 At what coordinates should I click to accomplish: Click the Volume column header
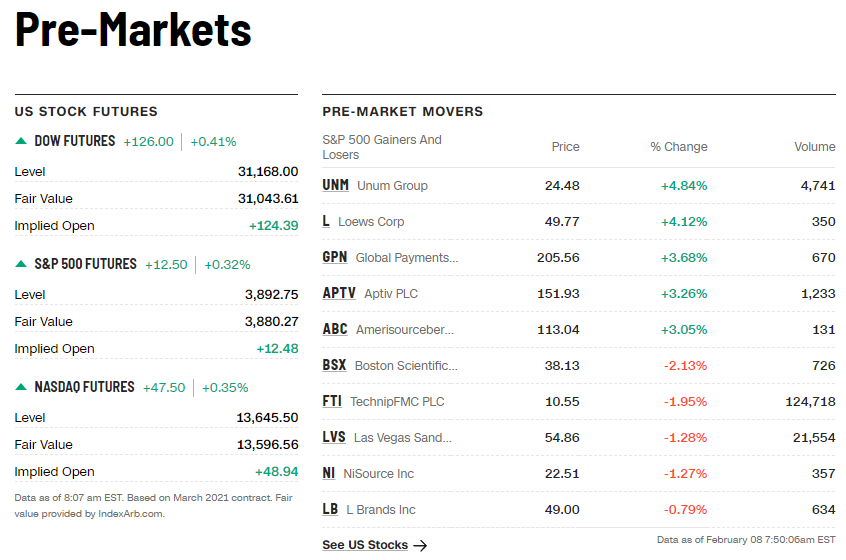(x=814, y=147)
